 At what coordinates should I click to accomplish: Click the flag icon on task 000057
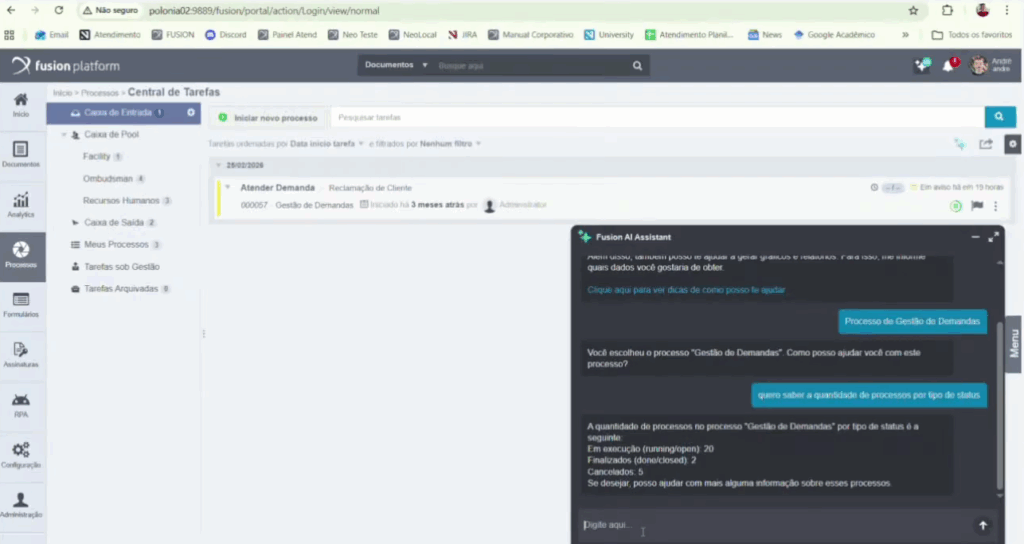click(x=977, y=206)
